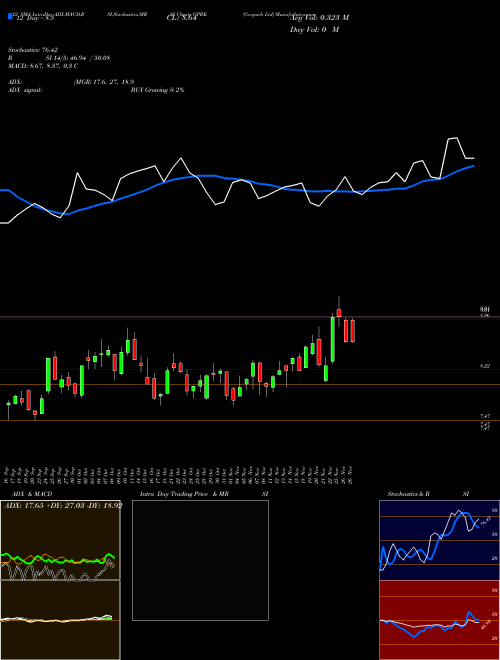500x660 pixels.
Task: Click the last red candlestick on the chart
Action: tap(353, 331)
